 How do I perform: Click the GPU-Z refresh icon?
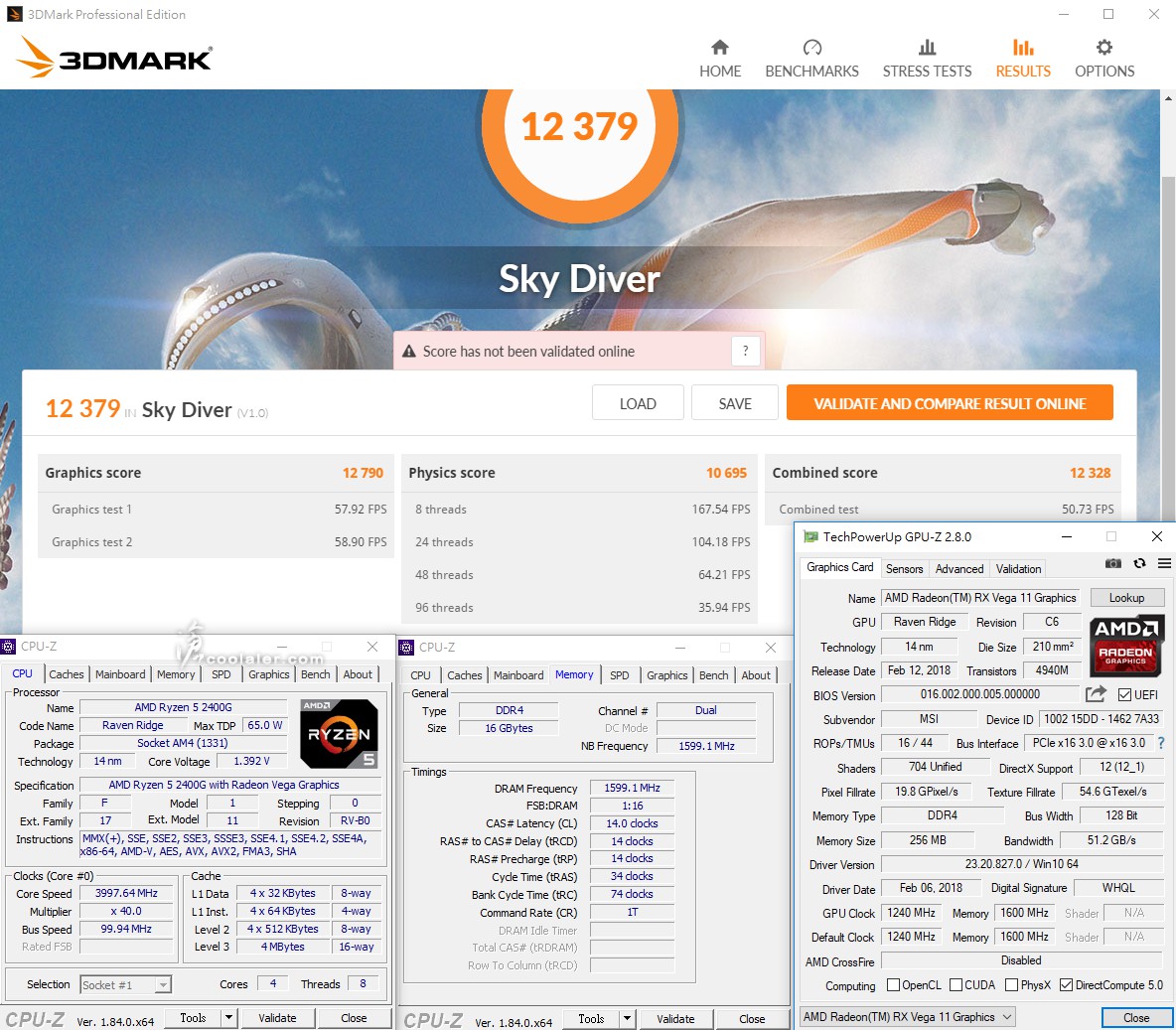coord(1139,563)
